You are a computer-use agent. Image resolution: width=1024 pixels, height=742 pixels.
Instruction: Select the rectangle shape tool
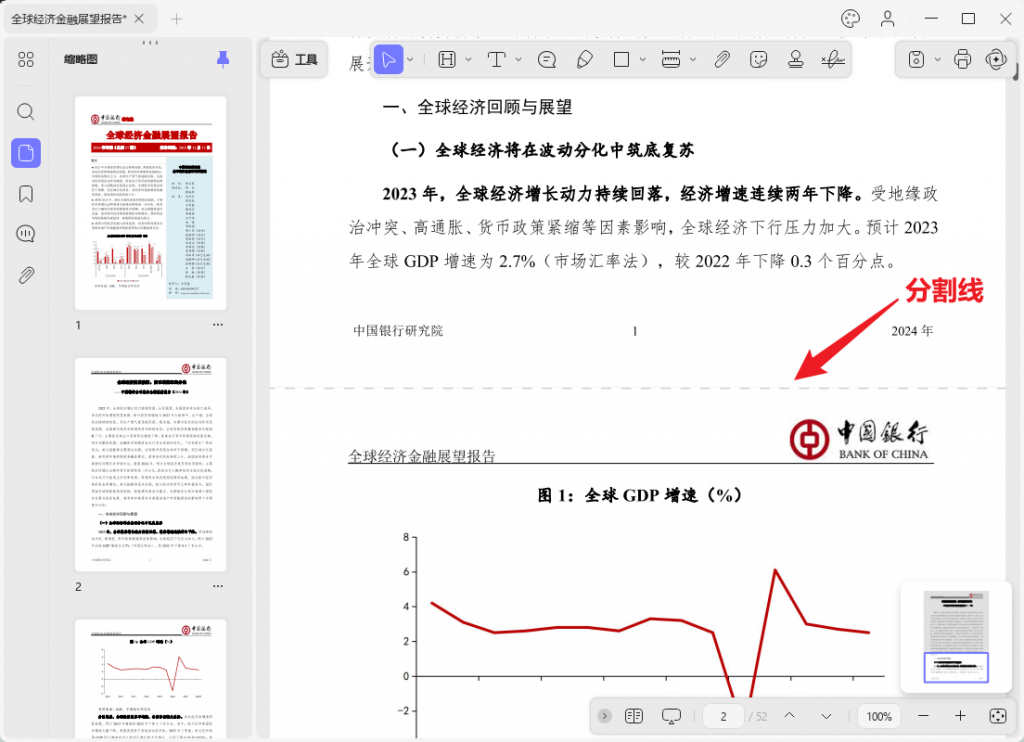tap(622, 59)
